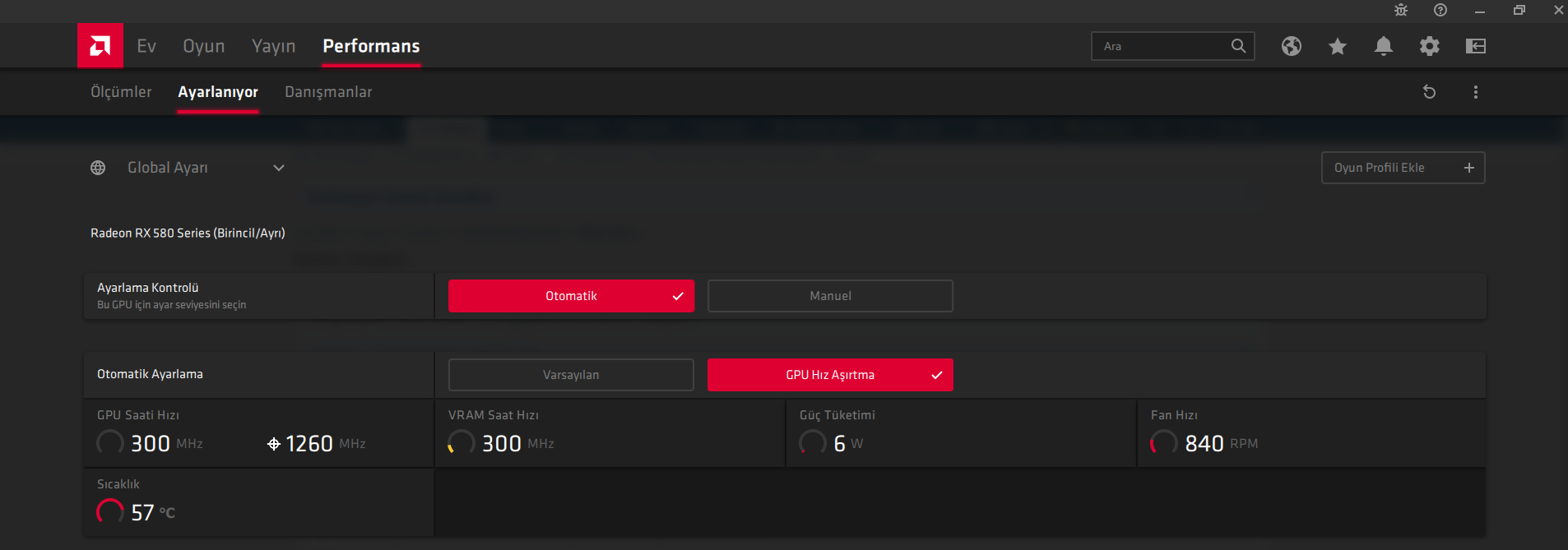Click the 1260 MHz value

coord(325,444)
